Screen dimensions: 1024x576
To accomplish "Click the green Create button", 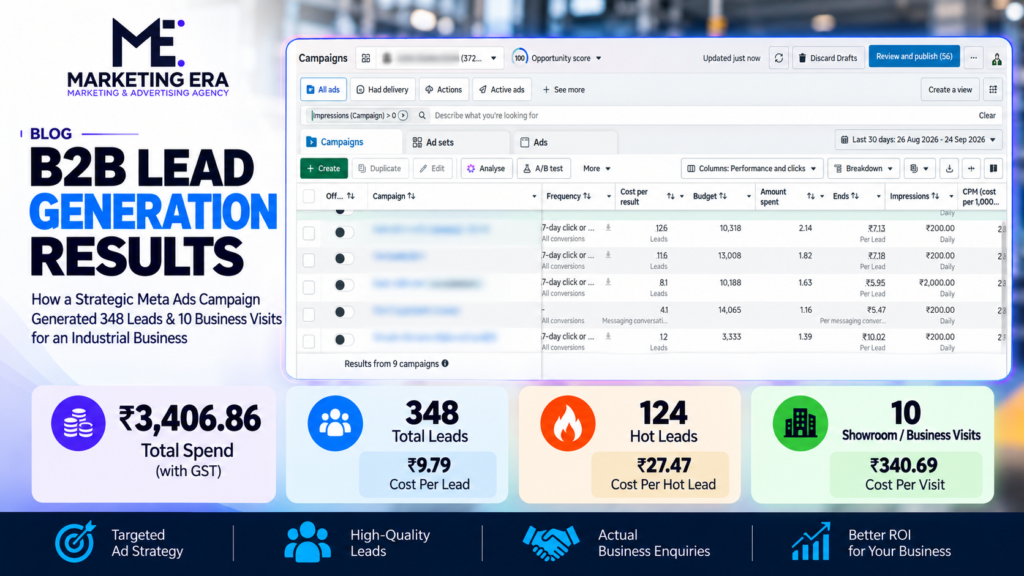I will coord(324,168).
